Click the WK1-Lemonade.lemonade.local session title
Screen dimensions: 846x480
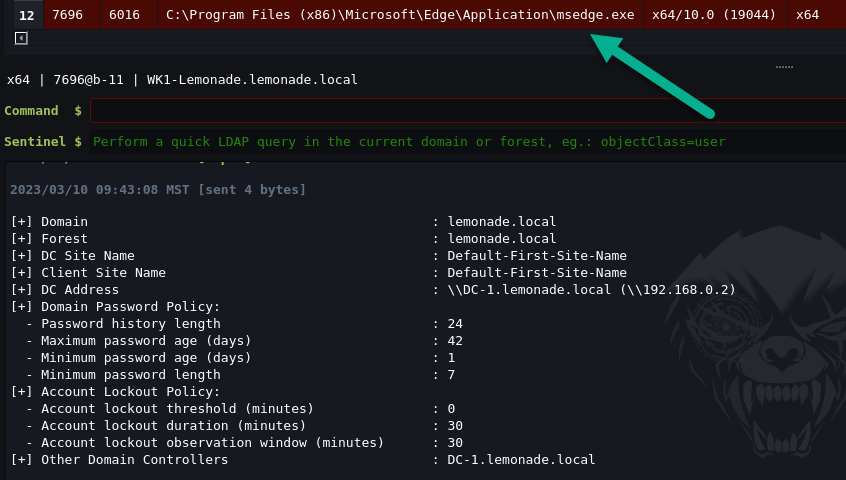pos(252,80)
